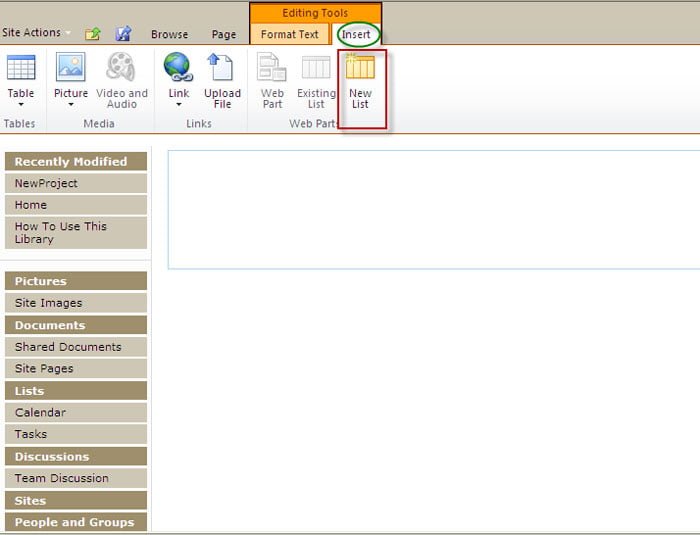This screenshot has height=535, width=700.
Task: Open How To Use This Library
Action: [x=76, y=232]
